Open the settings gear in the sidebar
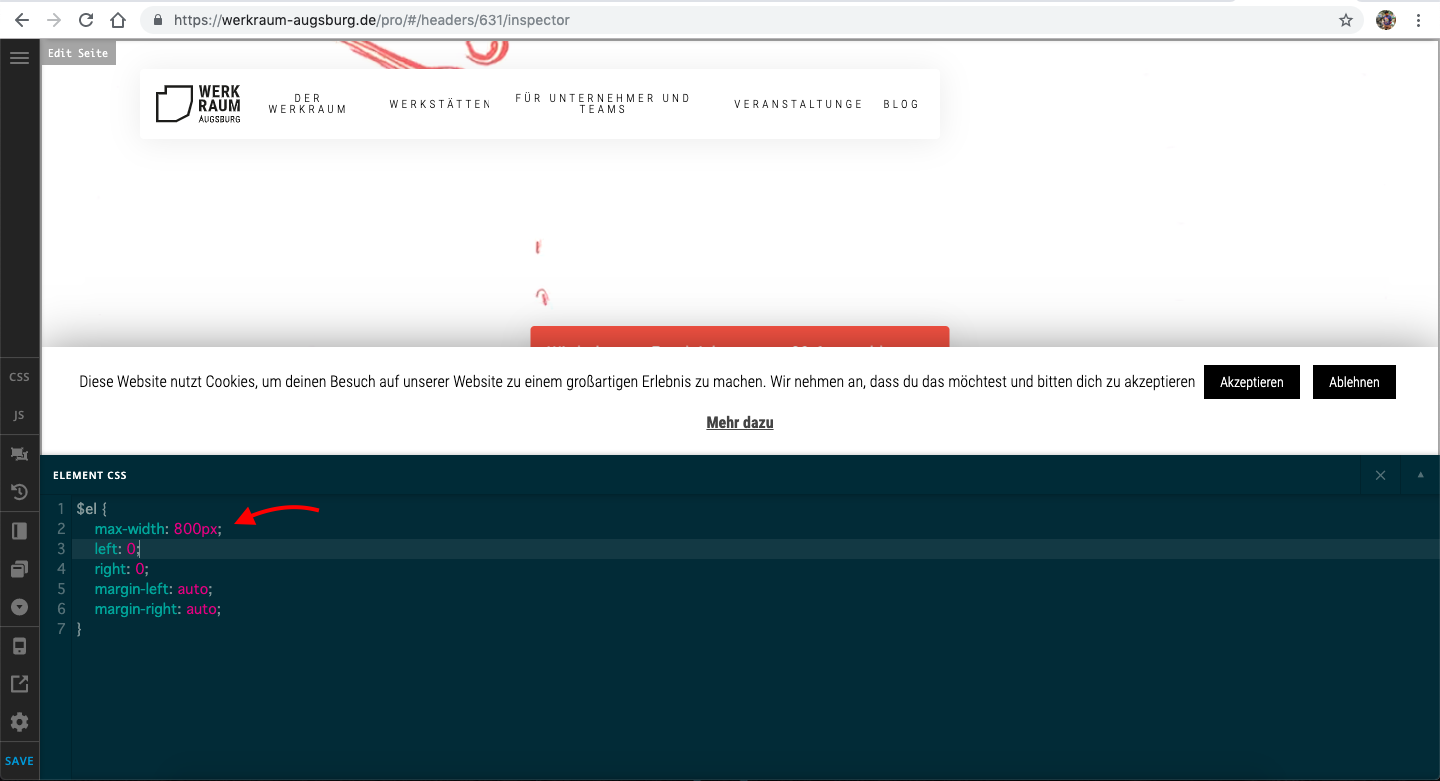1440x781 pixels. pos(19,722)
